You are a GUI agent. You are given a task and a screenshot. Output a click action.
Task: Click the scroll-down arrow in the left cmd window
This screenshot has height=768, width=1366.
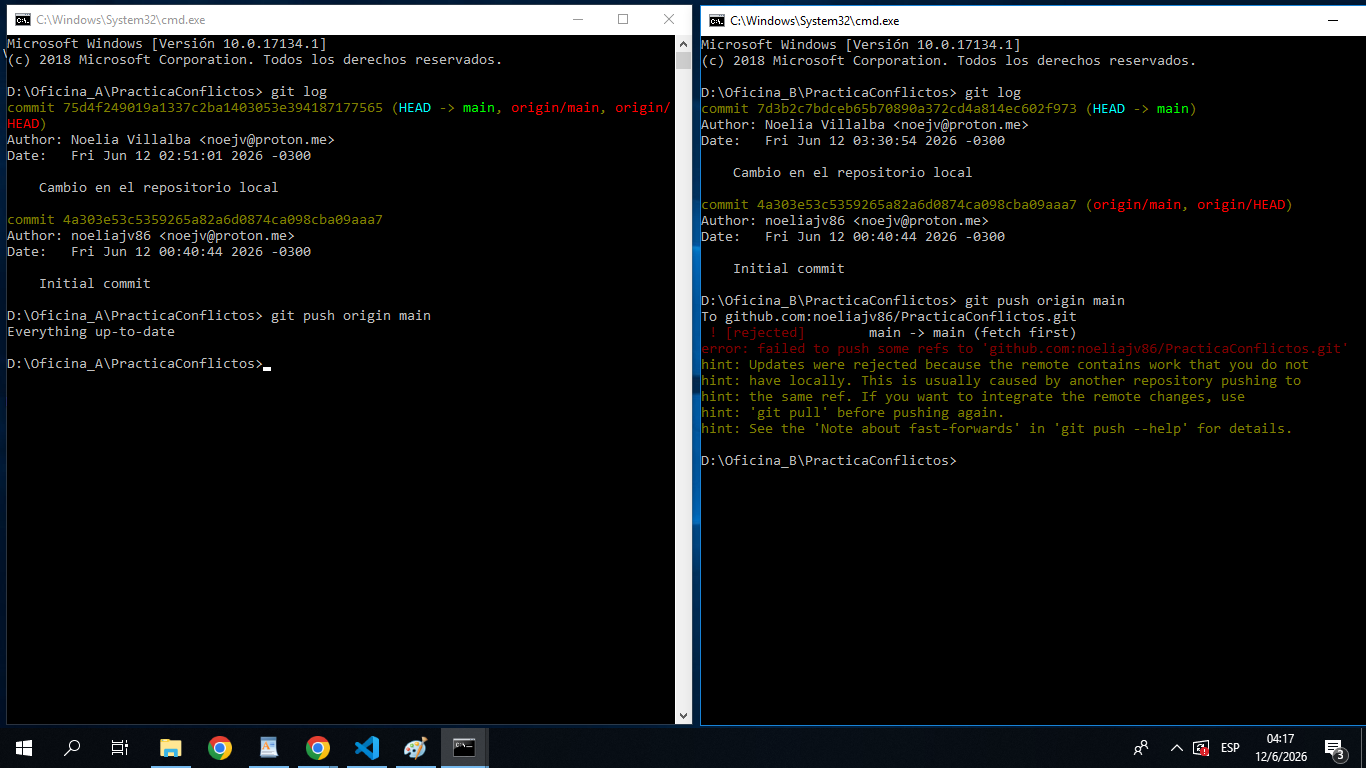point(684,716)
